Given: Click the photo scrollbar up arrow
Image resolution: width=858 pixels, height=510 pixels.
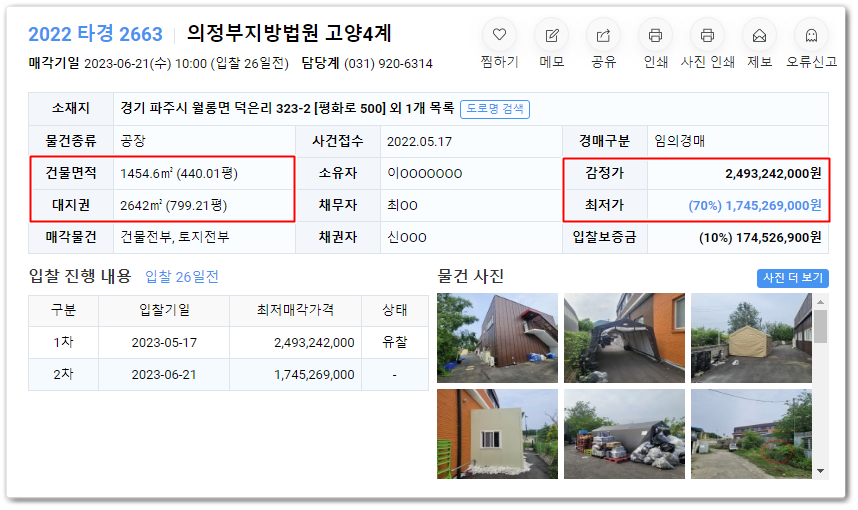Looking at the screenshot, I should tap(820, 302).
